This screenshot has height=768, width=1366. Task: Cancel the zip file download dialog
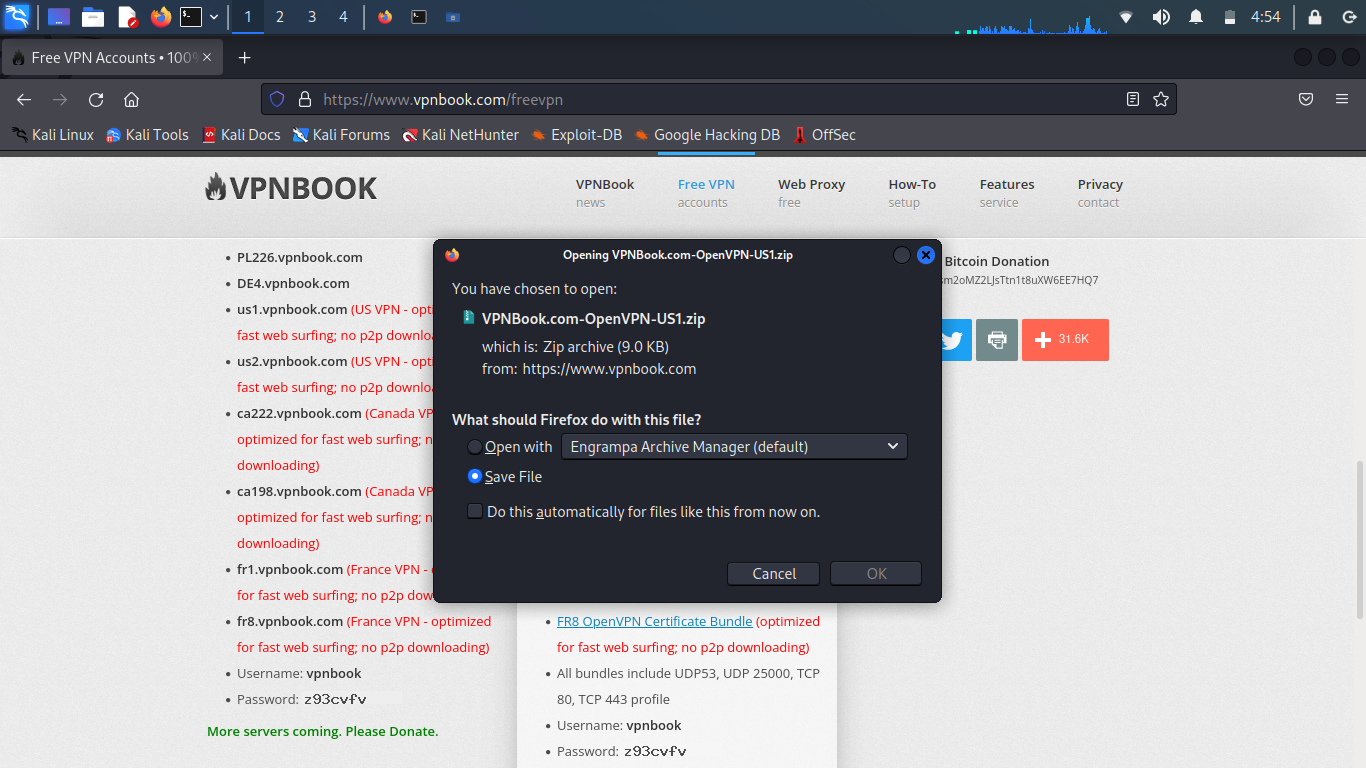(x=773, y=573)
